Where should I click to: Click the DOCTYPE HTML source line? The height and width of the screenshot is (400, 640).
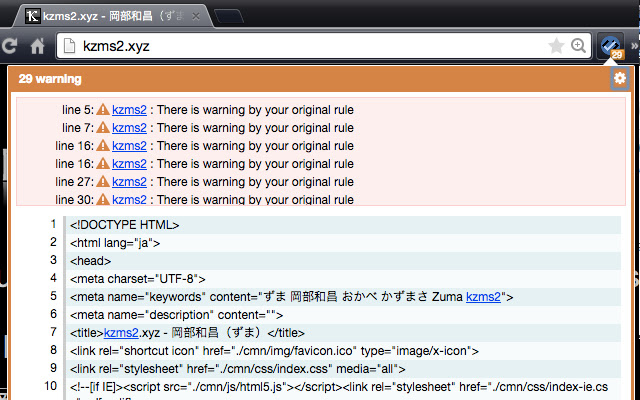[125, 225]
